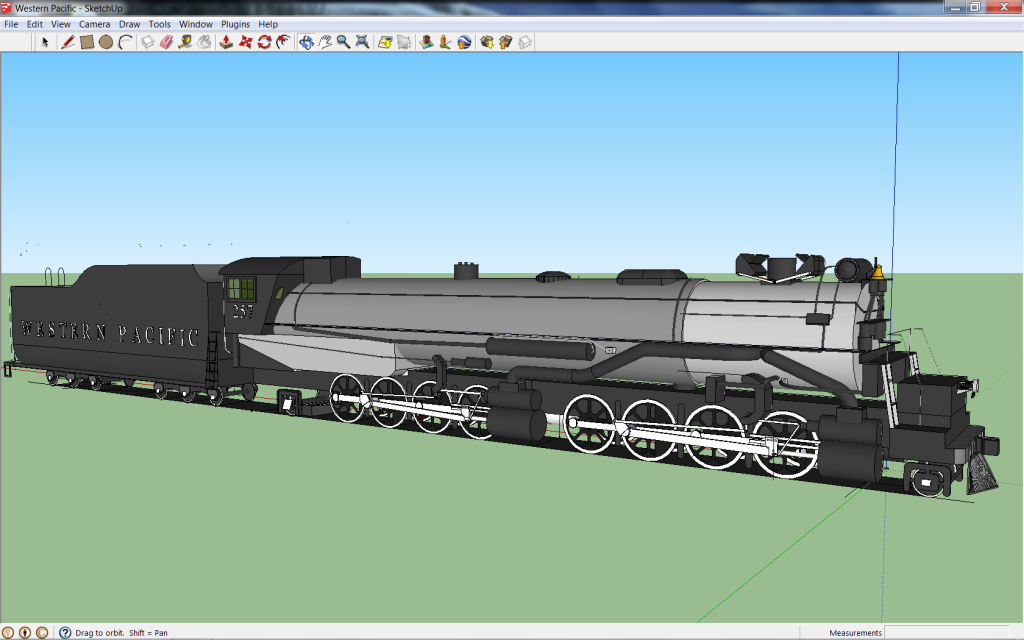Viewport: 1024px width, 640px height.
Task: Open the Window menu
Action: click(196, 24)
